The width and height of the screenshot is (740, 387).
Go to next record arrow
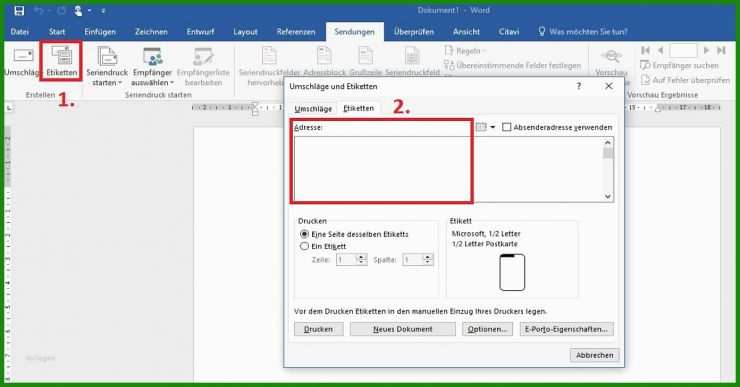(x=706, y=50)
